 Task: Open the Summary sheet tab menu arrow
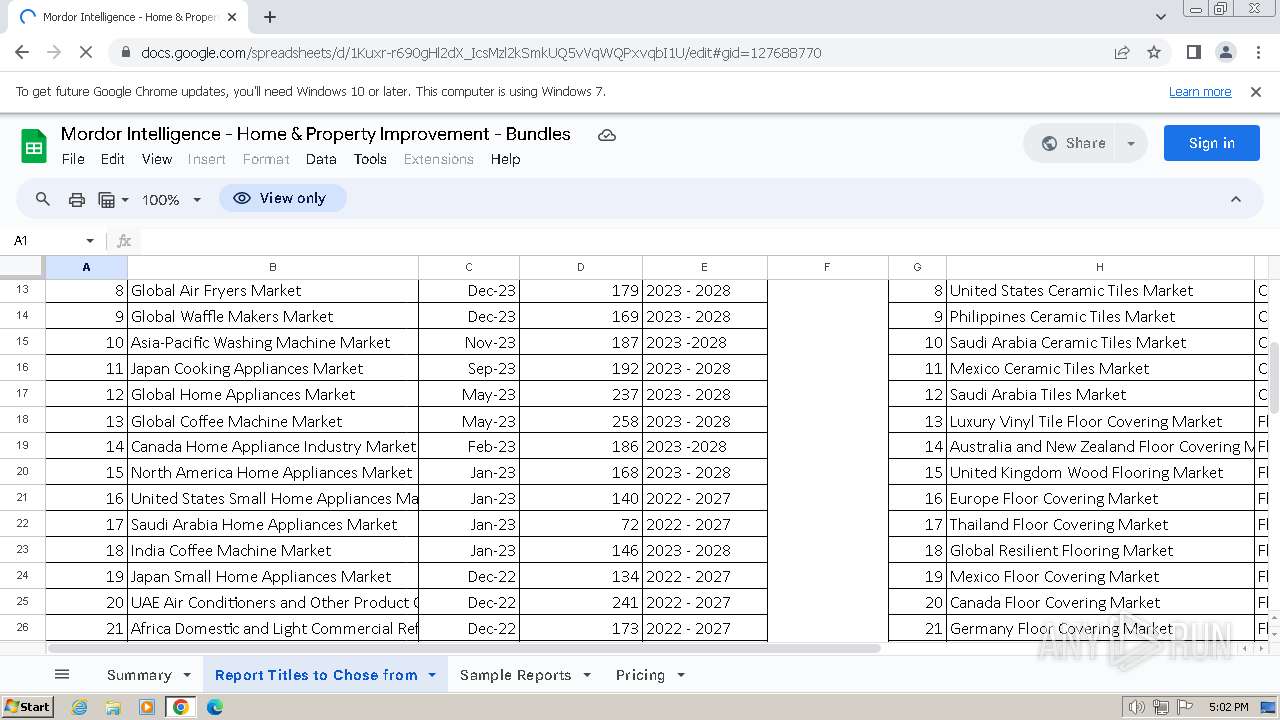coord(189,675)
